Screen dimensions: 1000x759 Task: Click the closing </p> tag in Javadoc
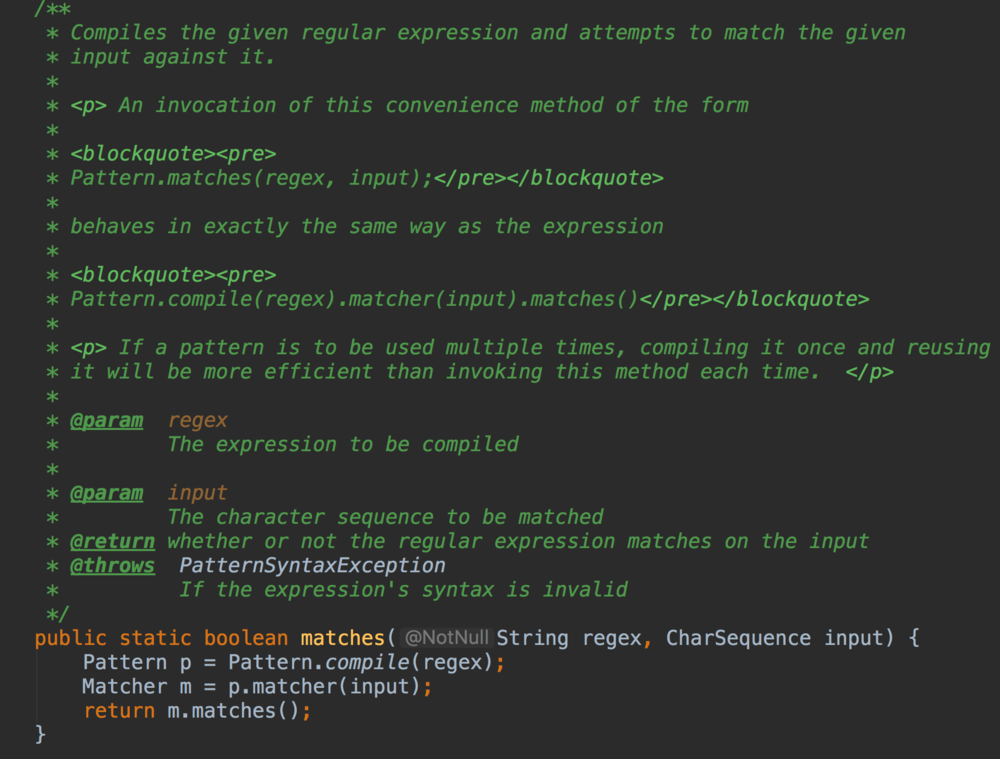(x=869, y=372)
